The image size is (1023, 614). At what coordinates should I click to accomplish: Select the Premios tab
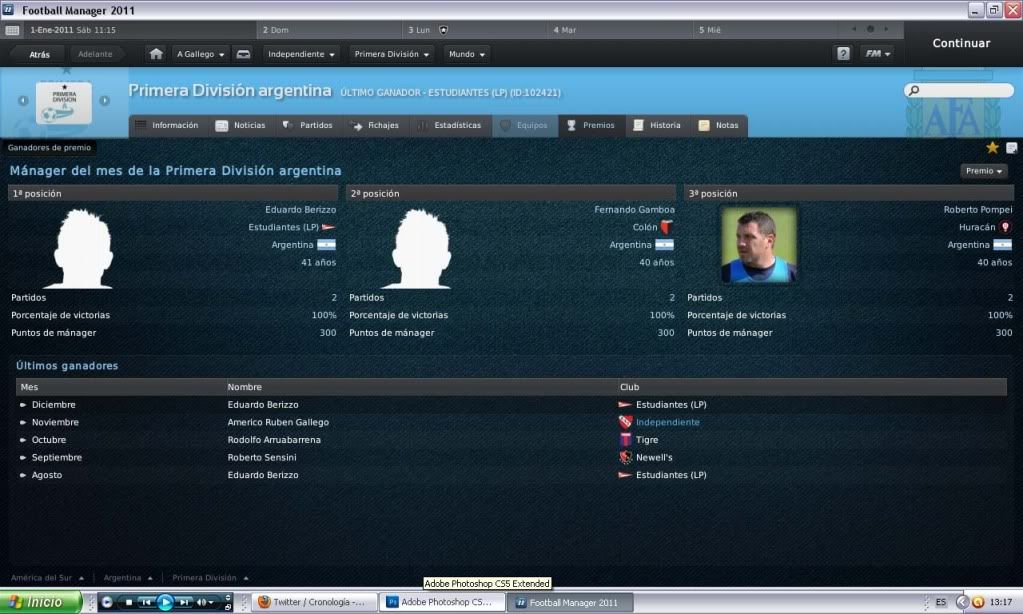pos(591,125)
